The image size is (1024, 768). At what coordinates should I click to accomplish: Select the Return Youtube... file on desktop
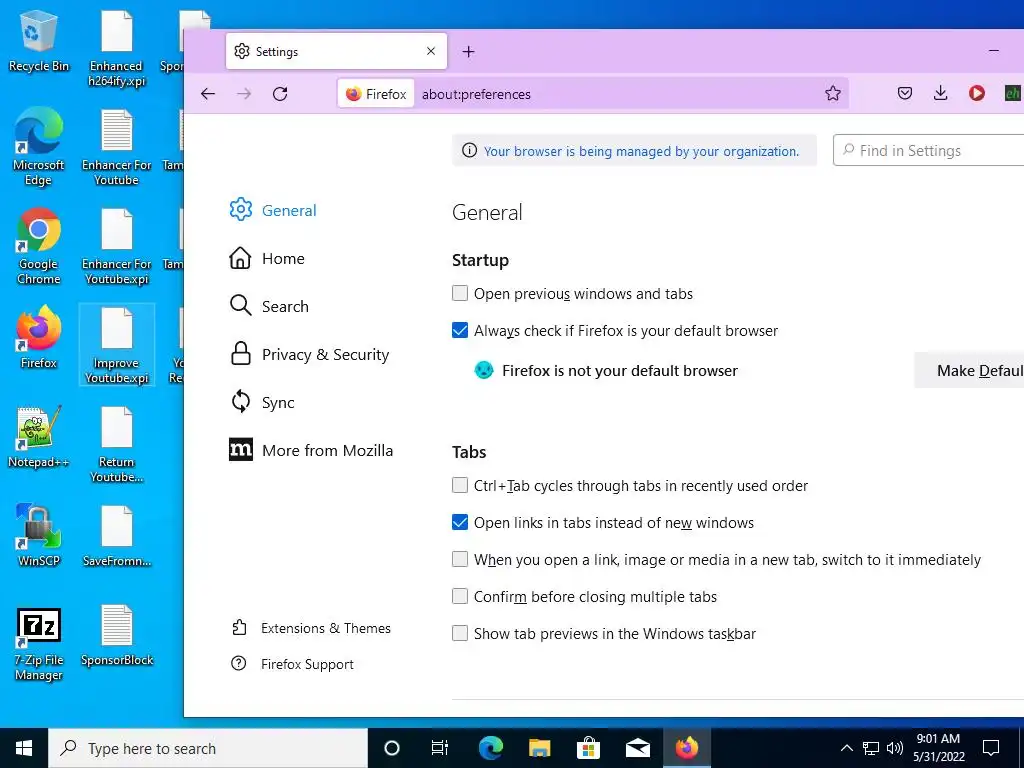click(117, 444)
